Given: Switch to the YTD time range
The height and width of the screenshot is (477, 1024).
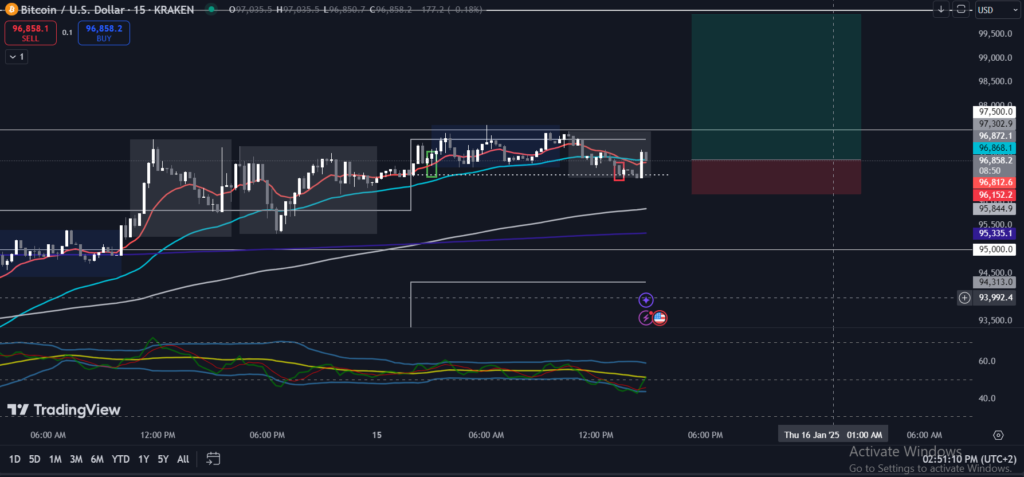Looking at the screenshot, I should click(120, 459).
